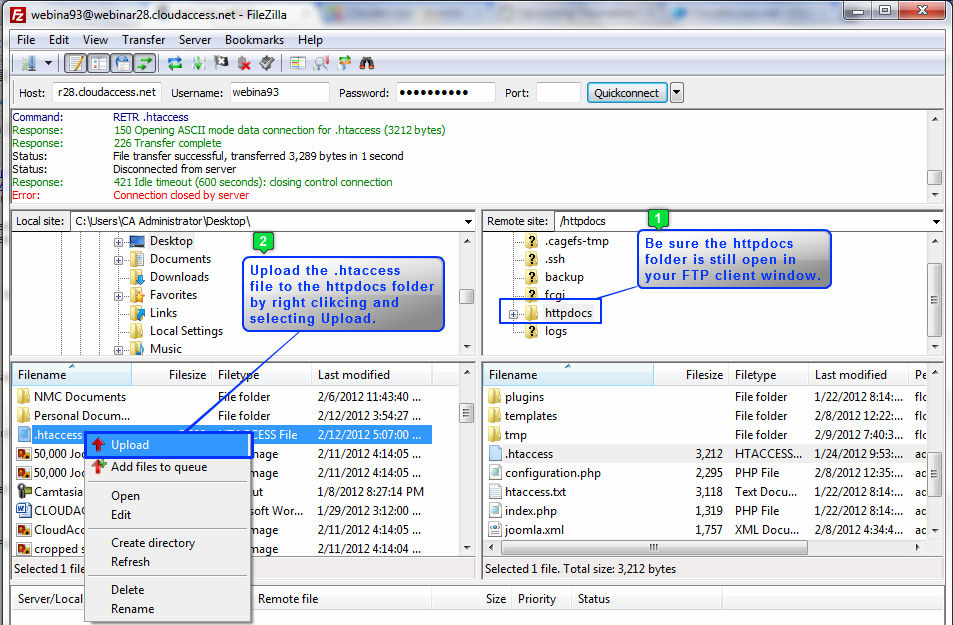This screenshot has width=953, height=625.
Task: Sort remote list by Filesize column
Action: click(691, 375)
